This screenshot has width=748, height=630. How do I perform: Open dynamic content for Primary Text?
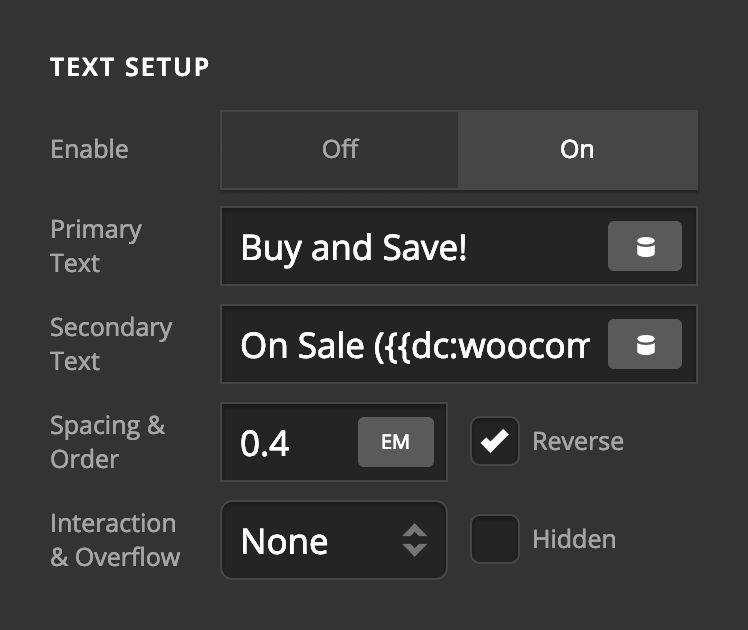(x=645, y=246)
